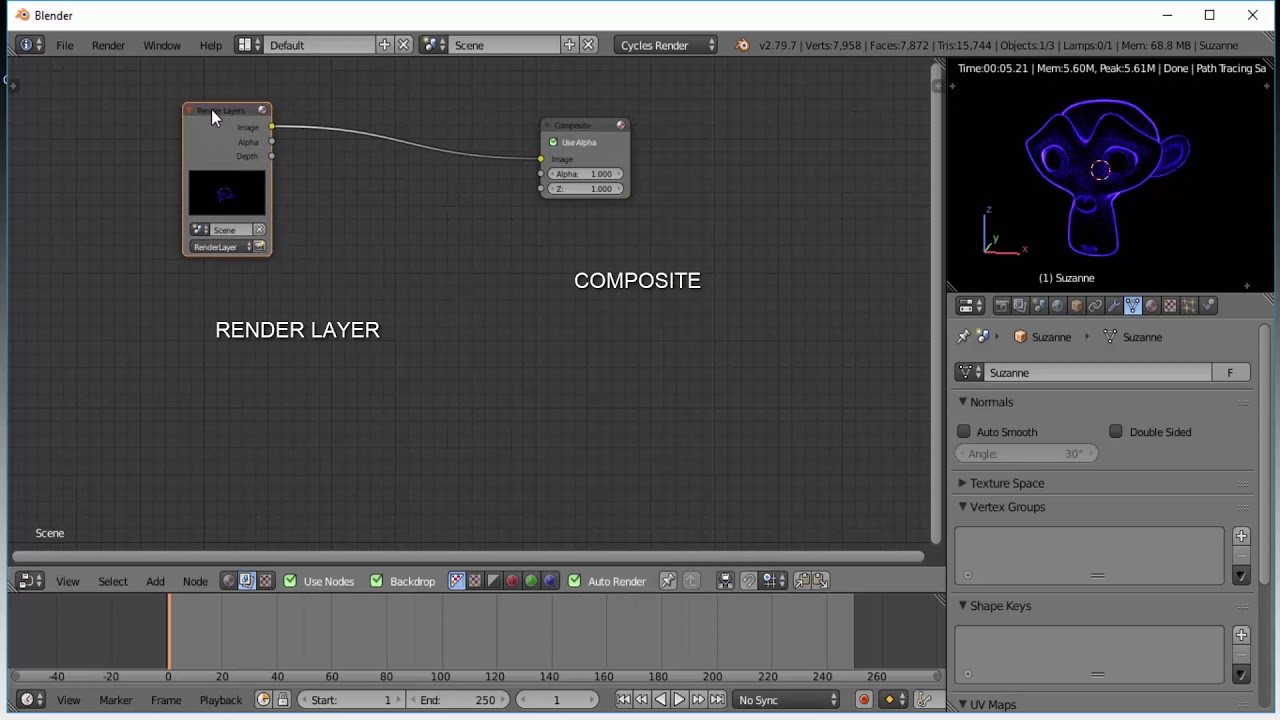This screenshot has width=1280, height=720.
Task: Open the Material properties tab (sphere icon)
Action: click(x=1151, y=306)
